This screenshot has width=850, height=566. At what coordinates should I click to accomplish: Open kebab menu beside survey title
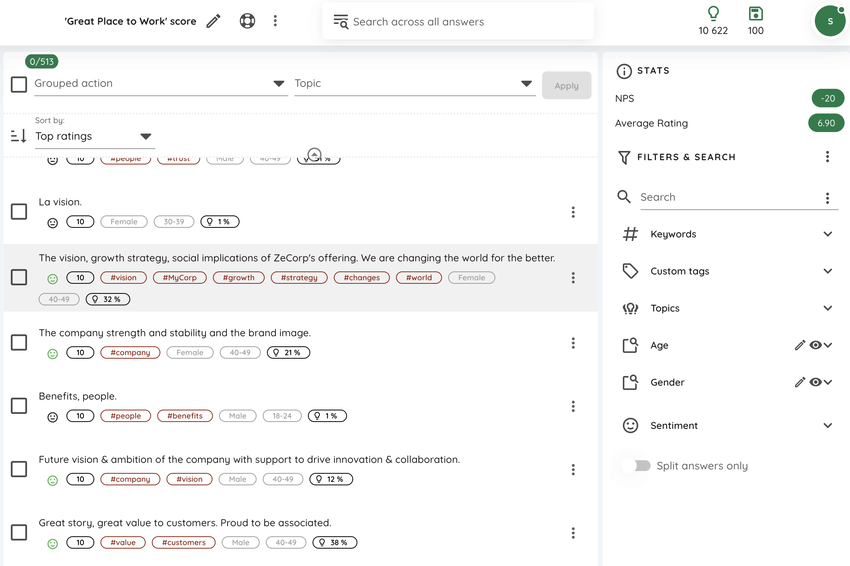(x=275, y=21)
